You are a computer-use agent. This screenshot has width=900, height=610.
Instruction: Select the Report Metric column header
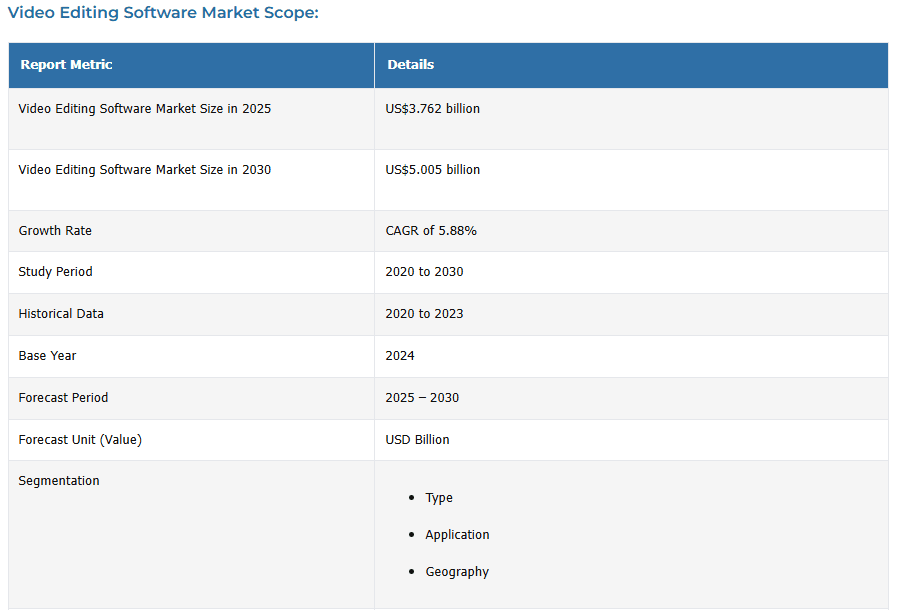coord(66,65)
